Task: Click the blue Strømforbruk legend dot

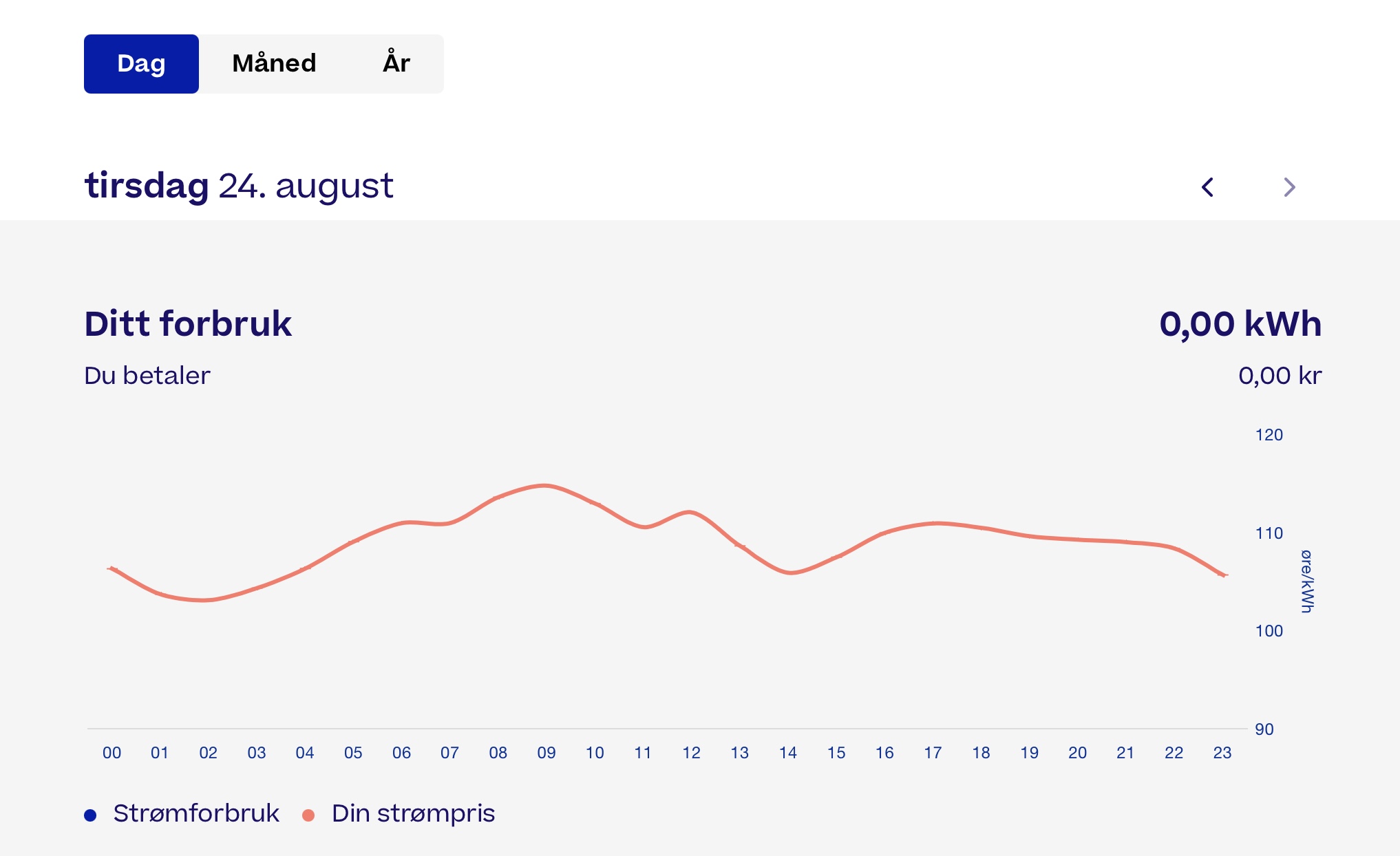Action: (90, 815)
